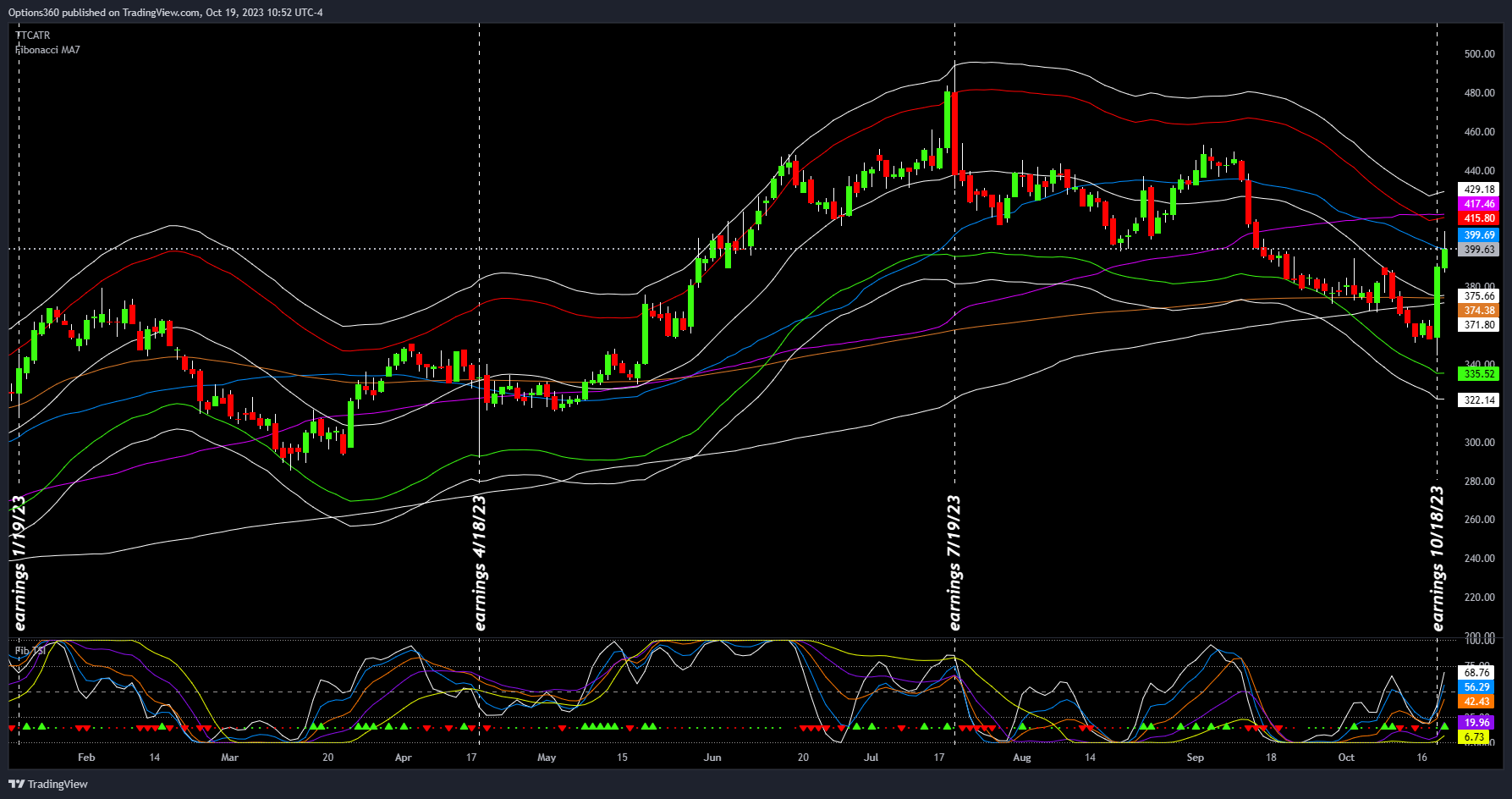The image size is (1512, 799).
Task: Click 500.00 on the price axis
Action: tap(1479, 54)
